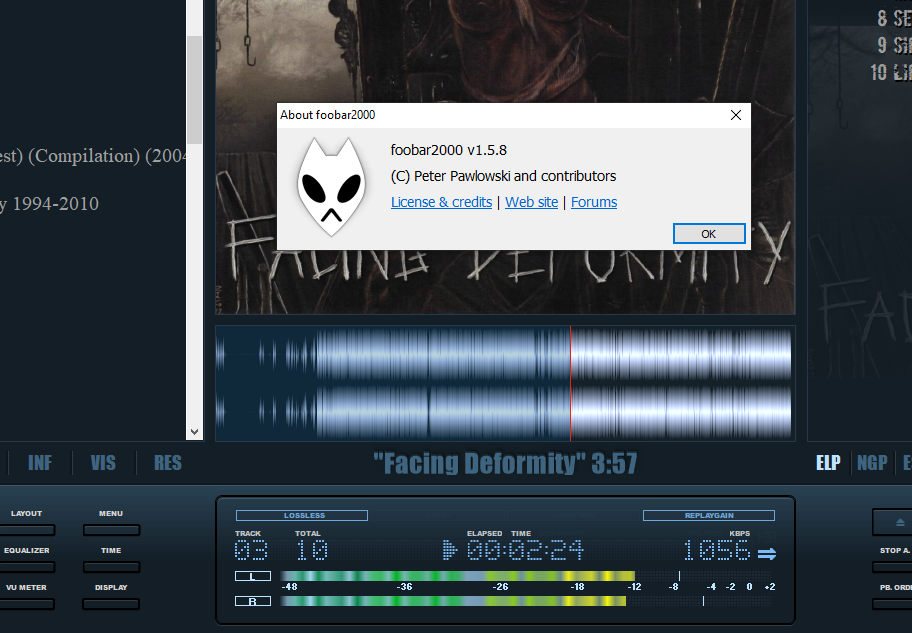Close the About foobar2000 dialog
This screenshot has width=912, height=633.
[736, 115]
